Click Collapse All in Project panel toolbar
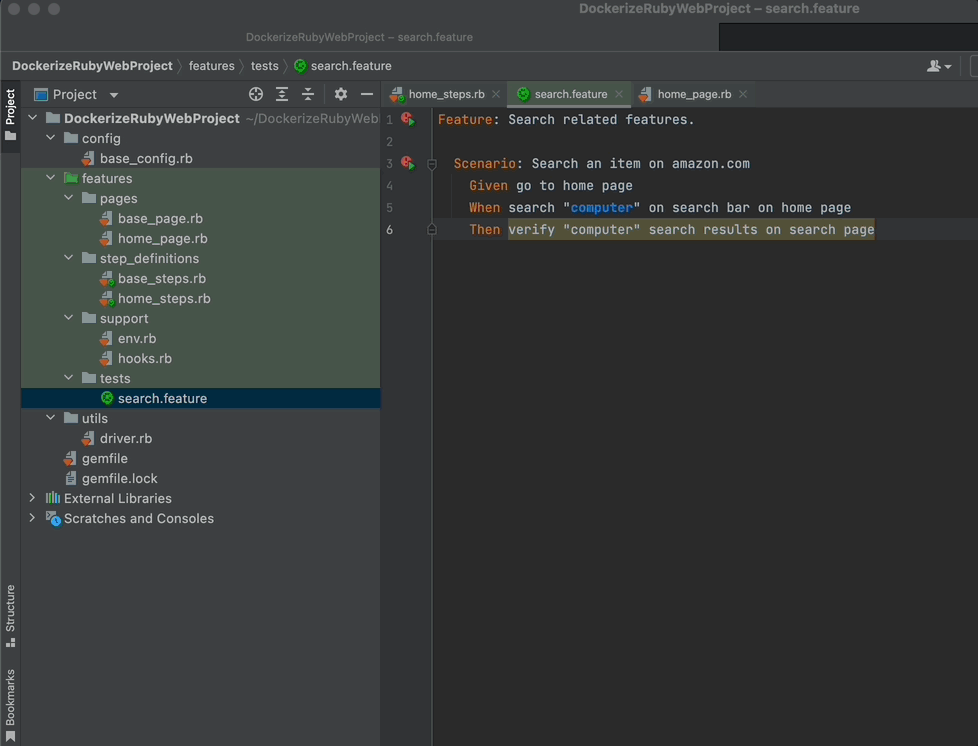Image resolution: width=978 pixels, height=746 pixels. click(x=308, y=94)
